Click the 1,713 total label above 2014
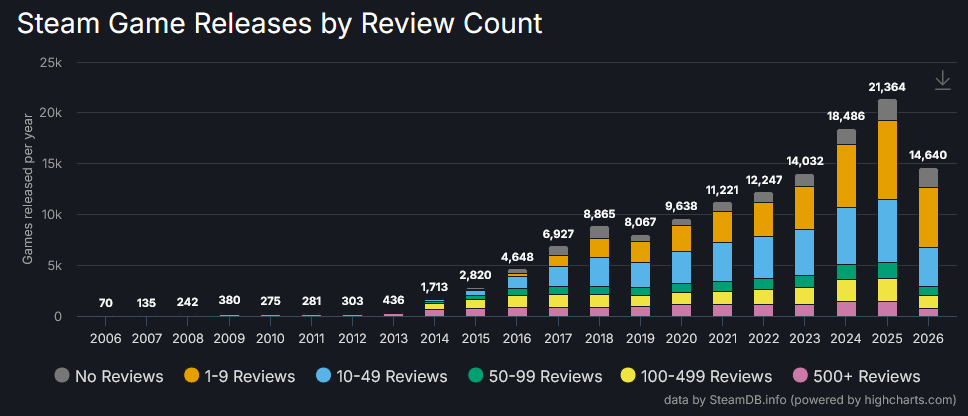The width and height of the screenshot is (968, 416). click(434, 287)
